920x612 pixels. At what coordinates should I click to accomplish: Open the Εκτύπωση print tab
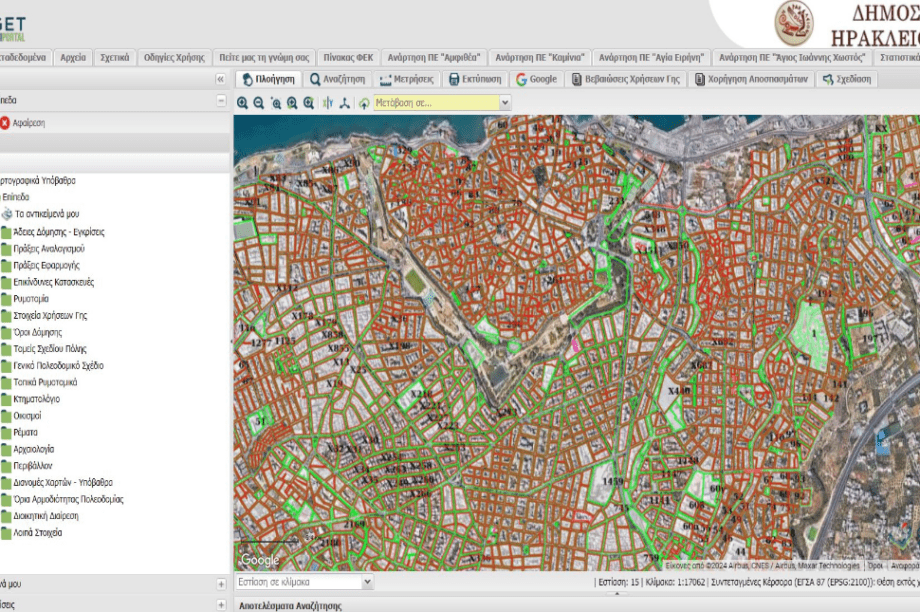[475, 79]
